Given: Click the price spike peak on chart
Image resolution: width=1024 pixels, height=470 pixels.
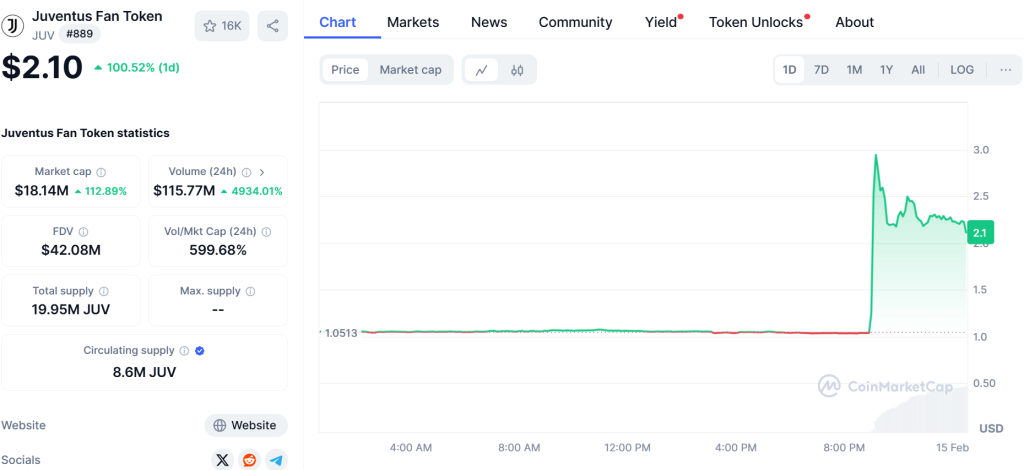Looking at the screenshot, I should point(876,156).
